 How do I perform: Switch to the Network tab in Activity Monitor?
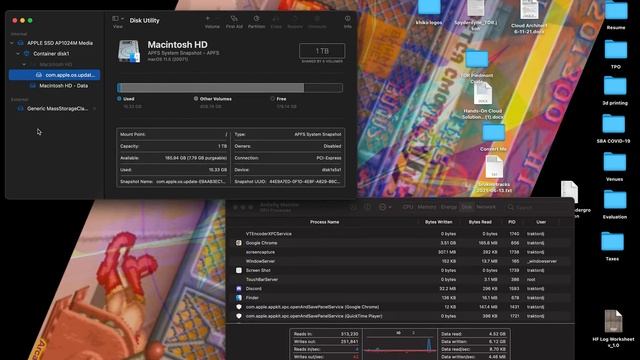click(x=486, y=207)
